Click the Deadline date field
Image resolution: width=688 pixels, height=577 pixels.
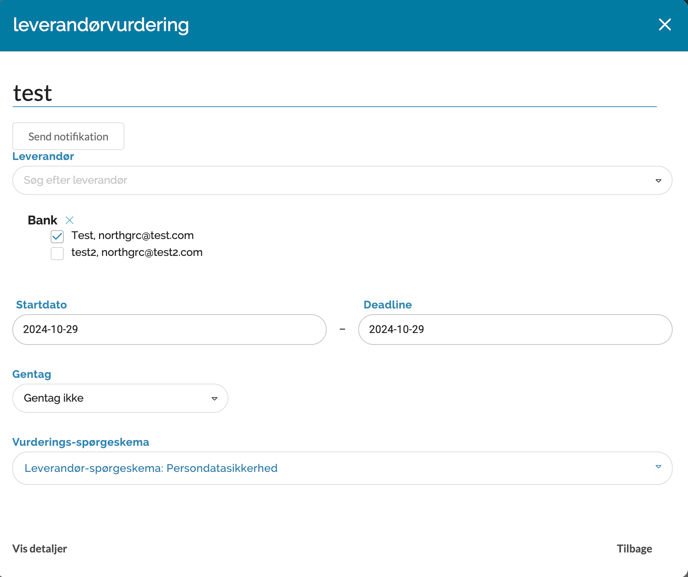[514, 329]
